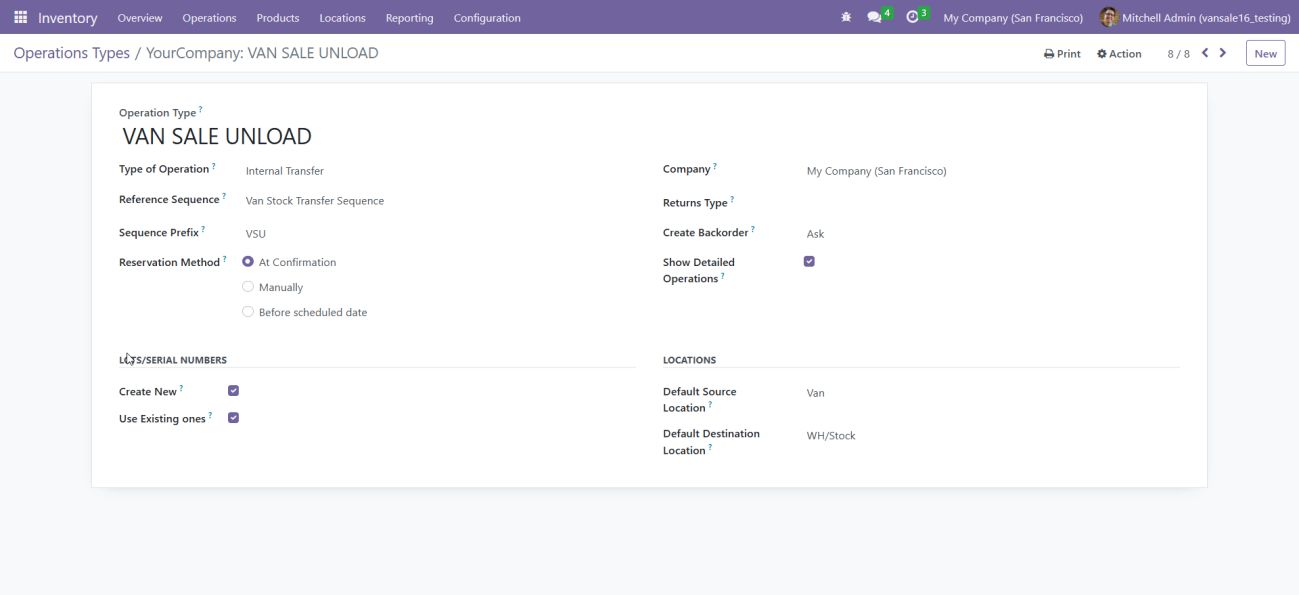Open the activities clock icon
Image resolution: width=1299 pixels, height=595 pixels.
(x=912, y=18)
